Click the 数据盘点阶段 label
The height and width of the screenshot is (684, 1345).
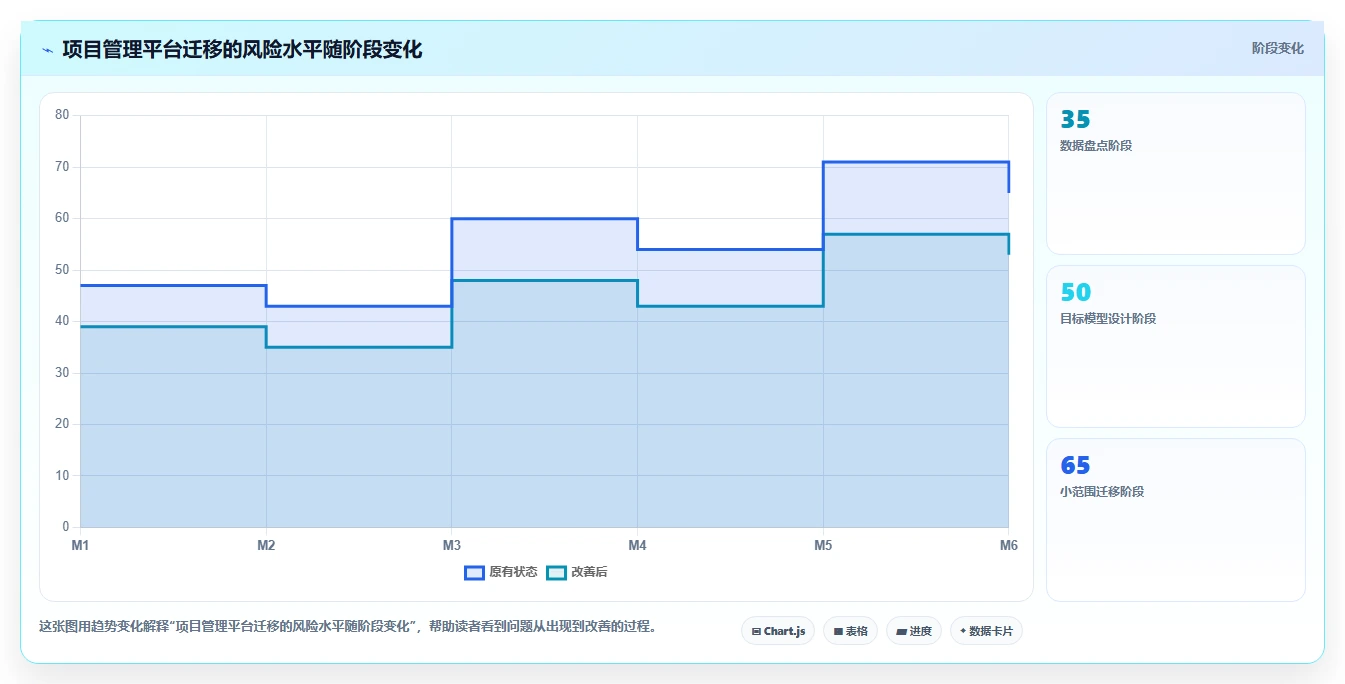coord(1096,146)
